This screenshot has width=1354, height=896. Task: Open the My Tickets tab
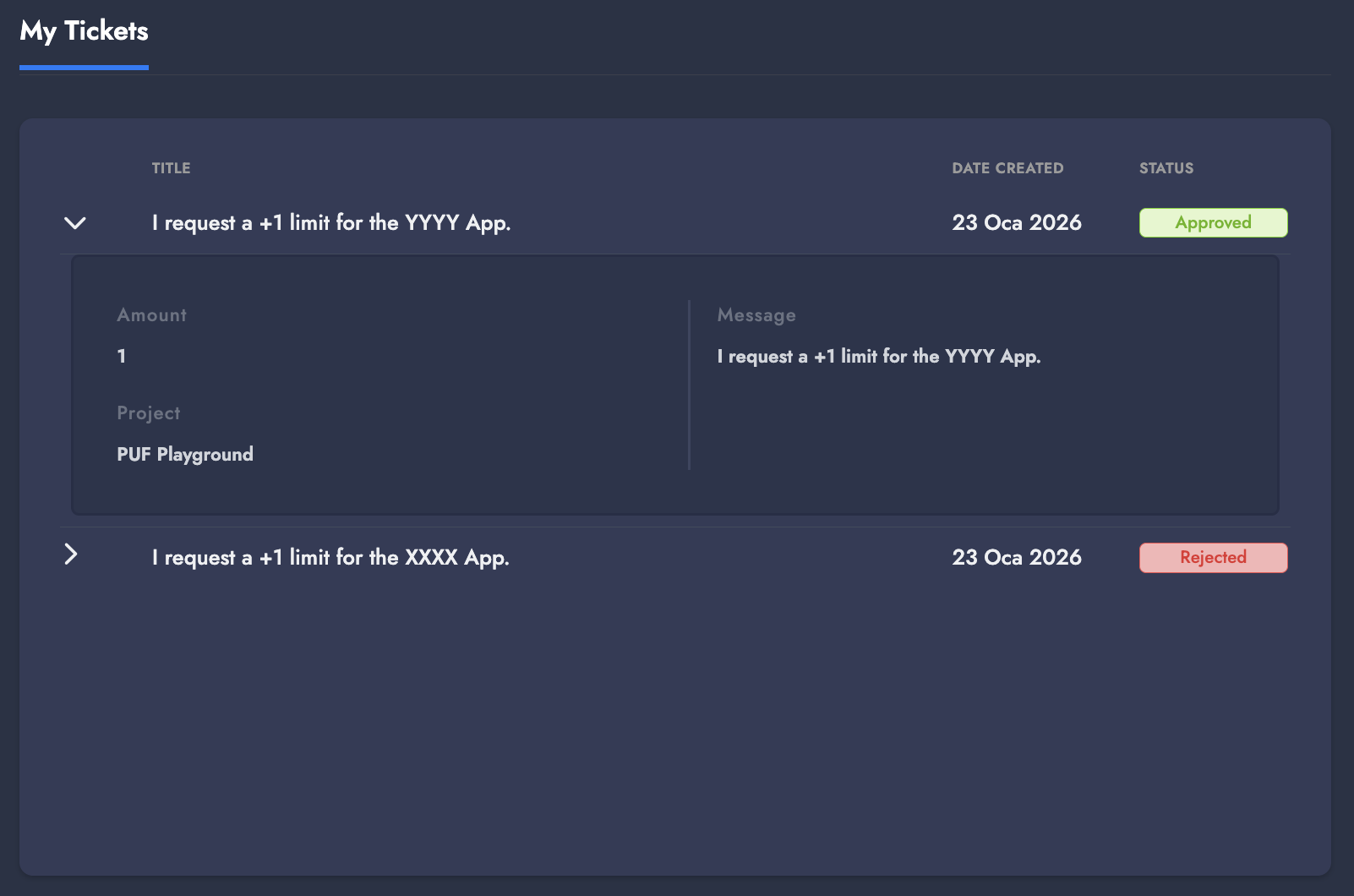pyautogui.click(x=84, y=32)
